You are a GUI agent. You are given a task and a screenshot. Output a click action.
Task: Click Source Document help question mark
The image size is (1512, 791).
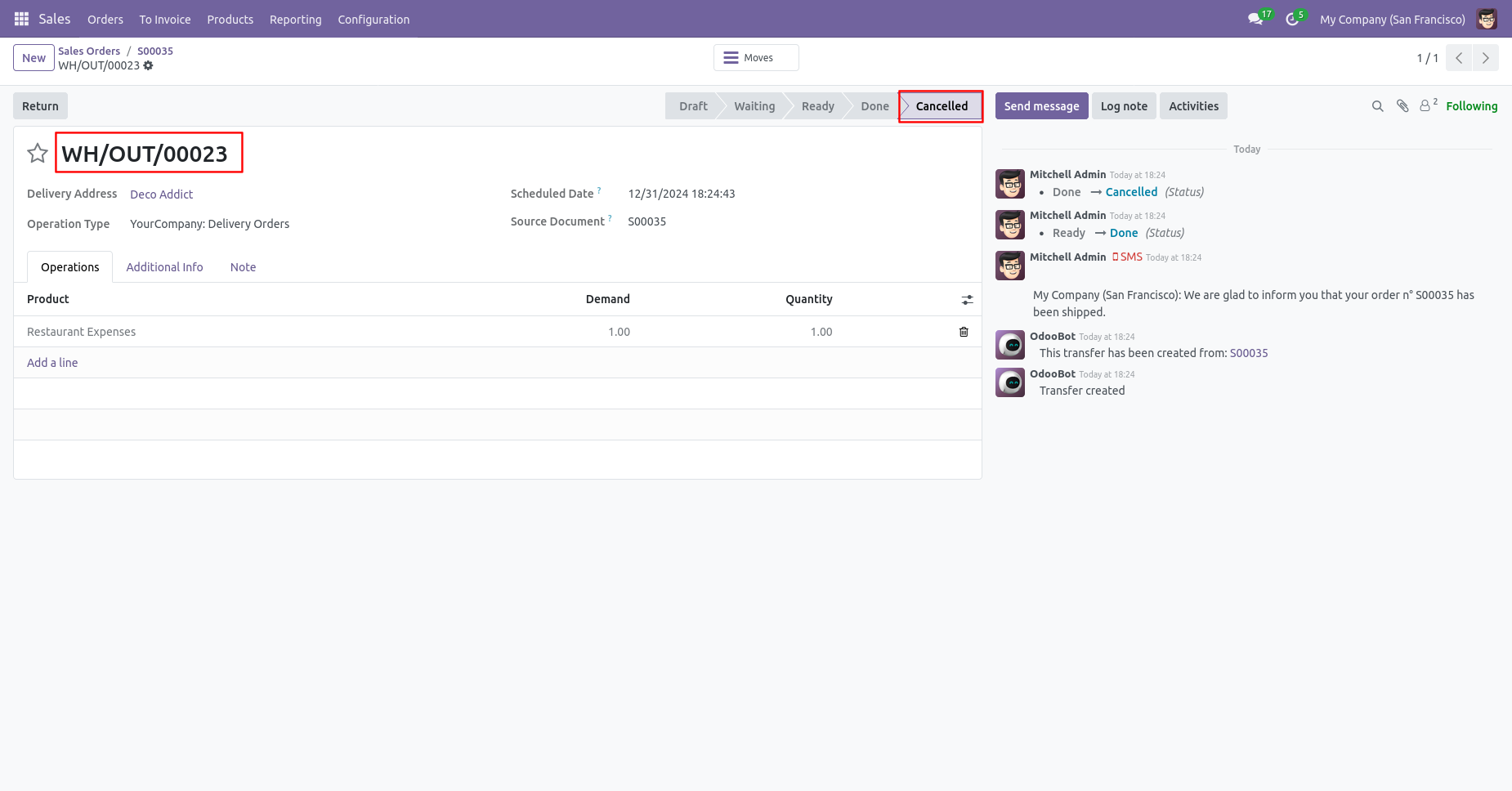click(x=610, y=218)
